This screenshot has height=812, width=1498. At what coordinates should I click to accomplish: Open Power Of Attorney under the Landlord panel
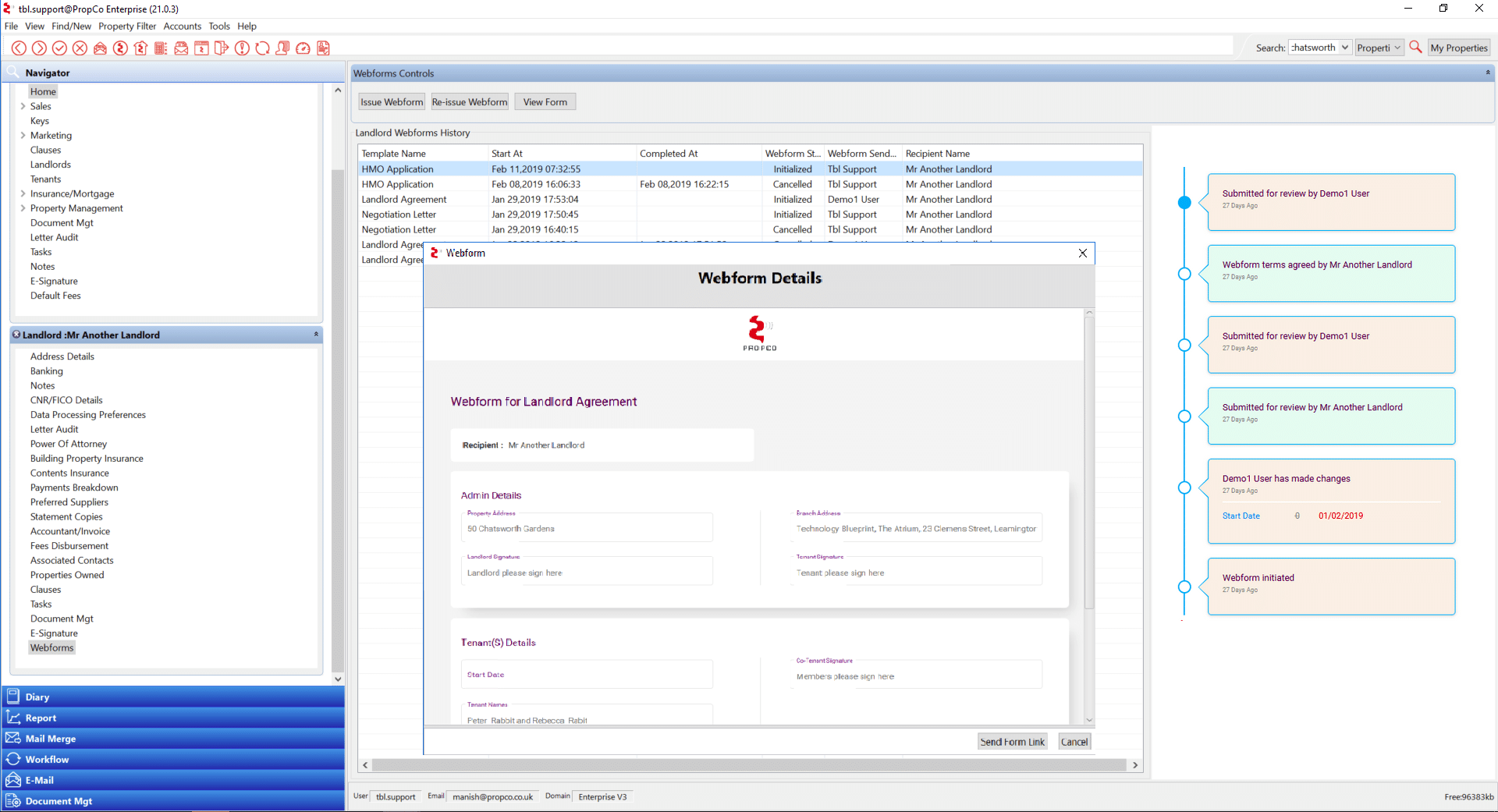(x=69, y=444)
